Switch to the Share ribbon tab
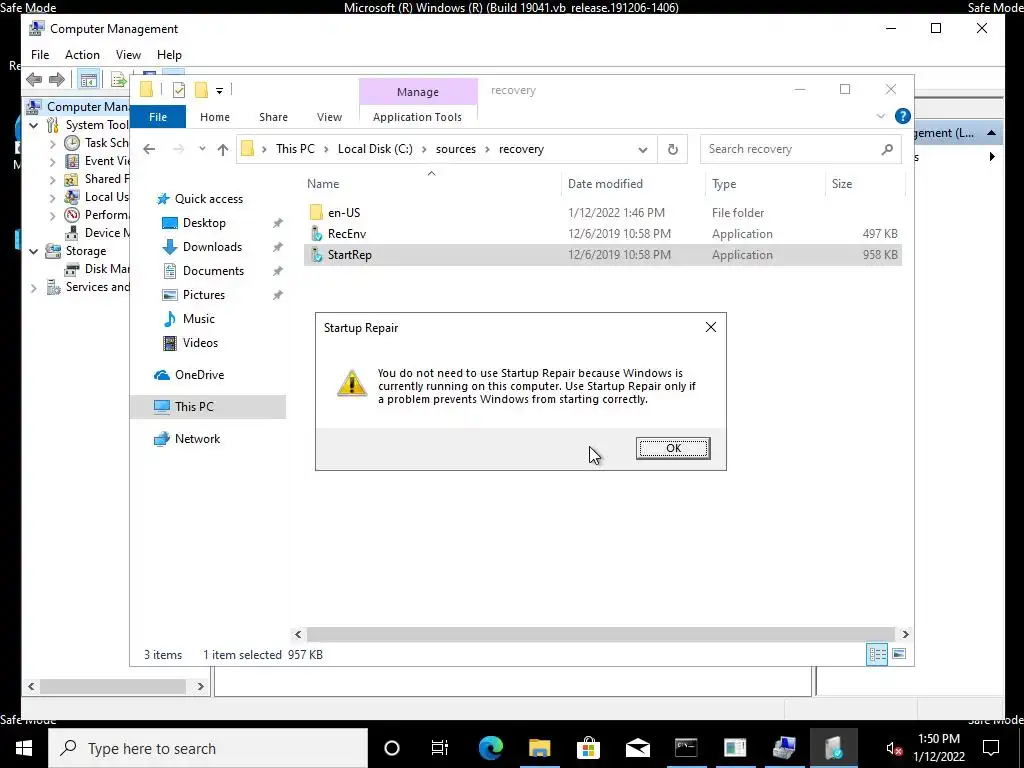Image resolution: width=1024 pixels, height=768 pixels. click(273, 117)
